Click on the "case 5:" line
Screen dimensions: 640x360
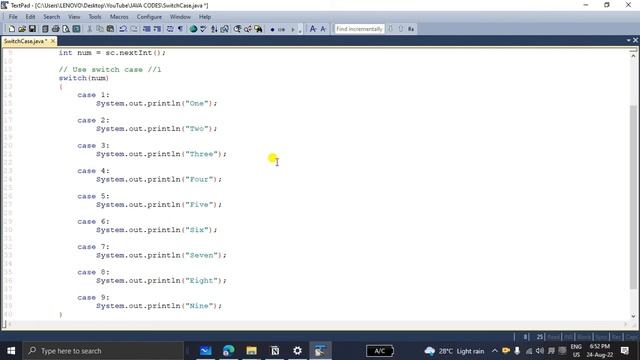pyautogui.click(x=93, y=196)
